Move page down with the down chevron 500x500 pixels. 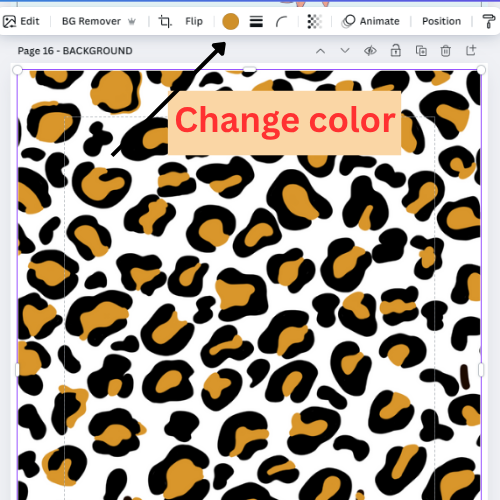pyautogui.click(x=345, y=51)
